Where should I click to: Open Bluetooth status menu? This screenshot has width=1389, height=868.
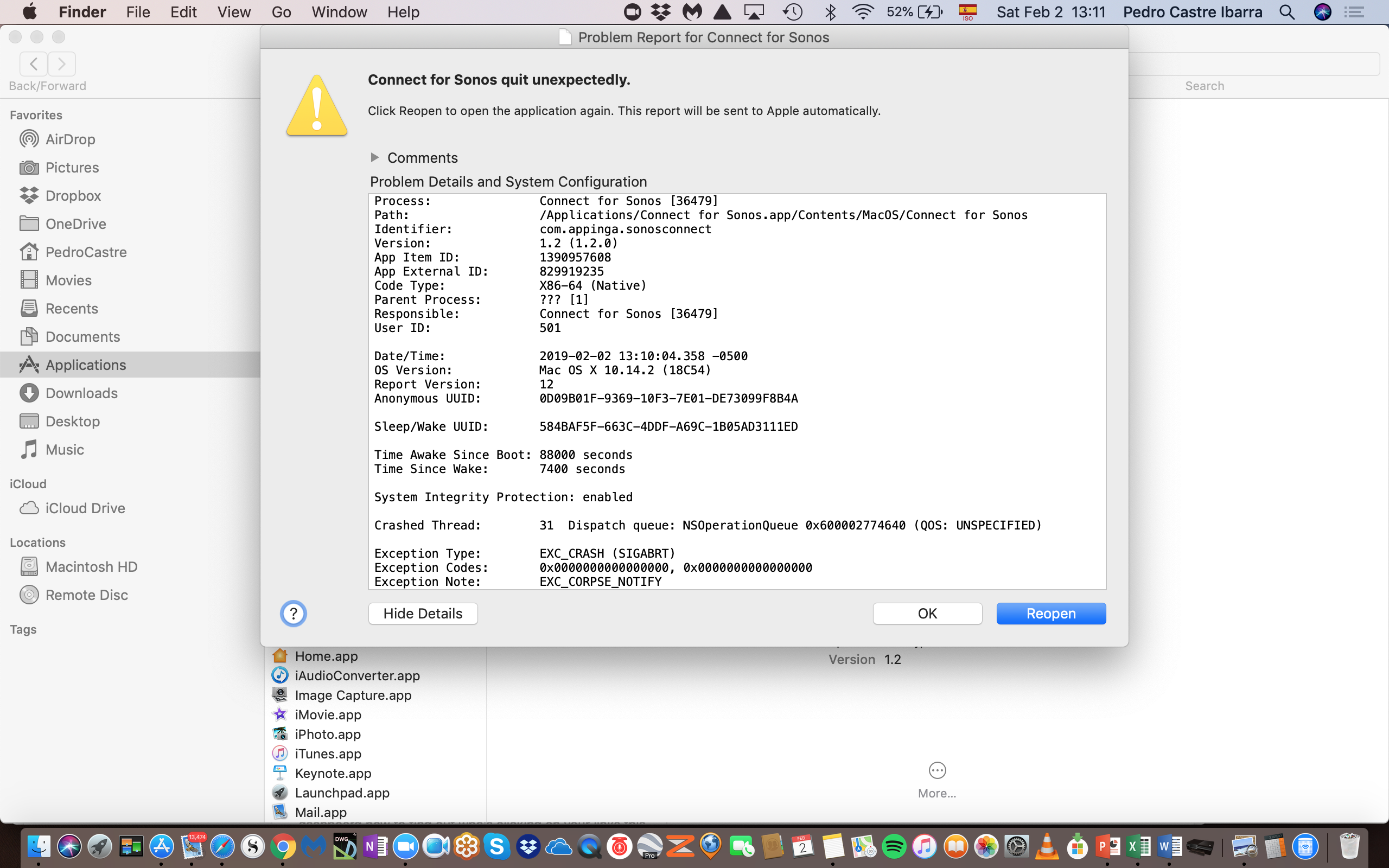pyautogui.click(x=830, y=12)
